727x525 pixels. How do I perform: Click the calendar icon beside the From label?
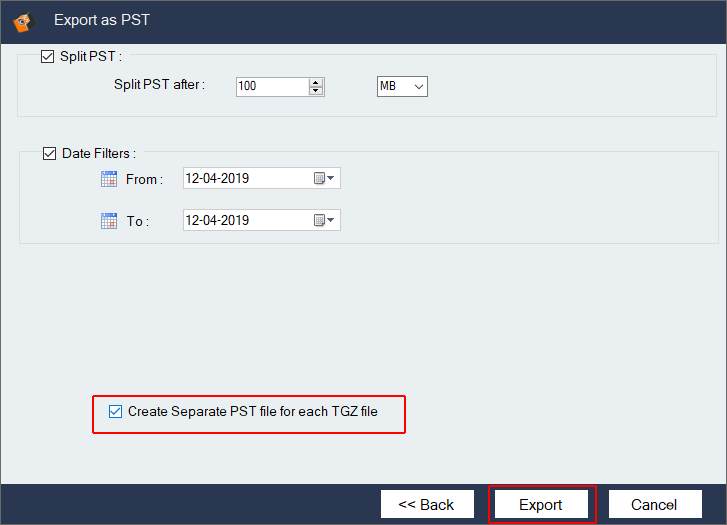pyautogui.click(x=109, y=179)
